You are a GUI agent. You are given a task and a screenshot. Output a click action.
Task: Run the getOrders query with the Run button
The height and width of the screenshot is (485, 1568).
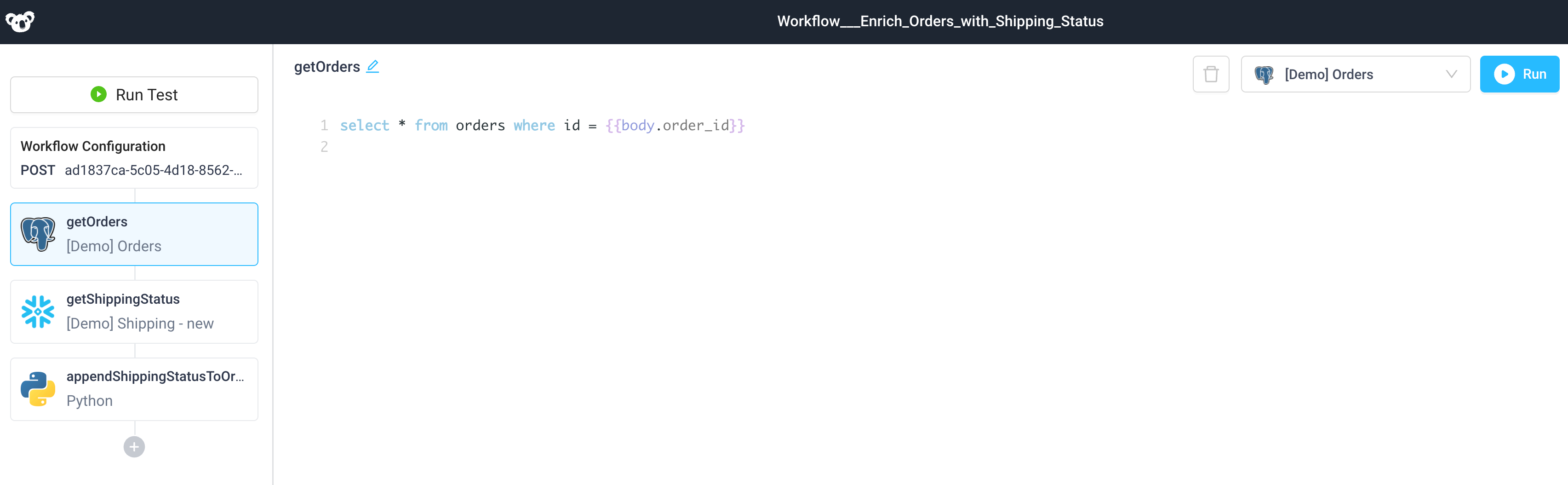click(1520, 74)
